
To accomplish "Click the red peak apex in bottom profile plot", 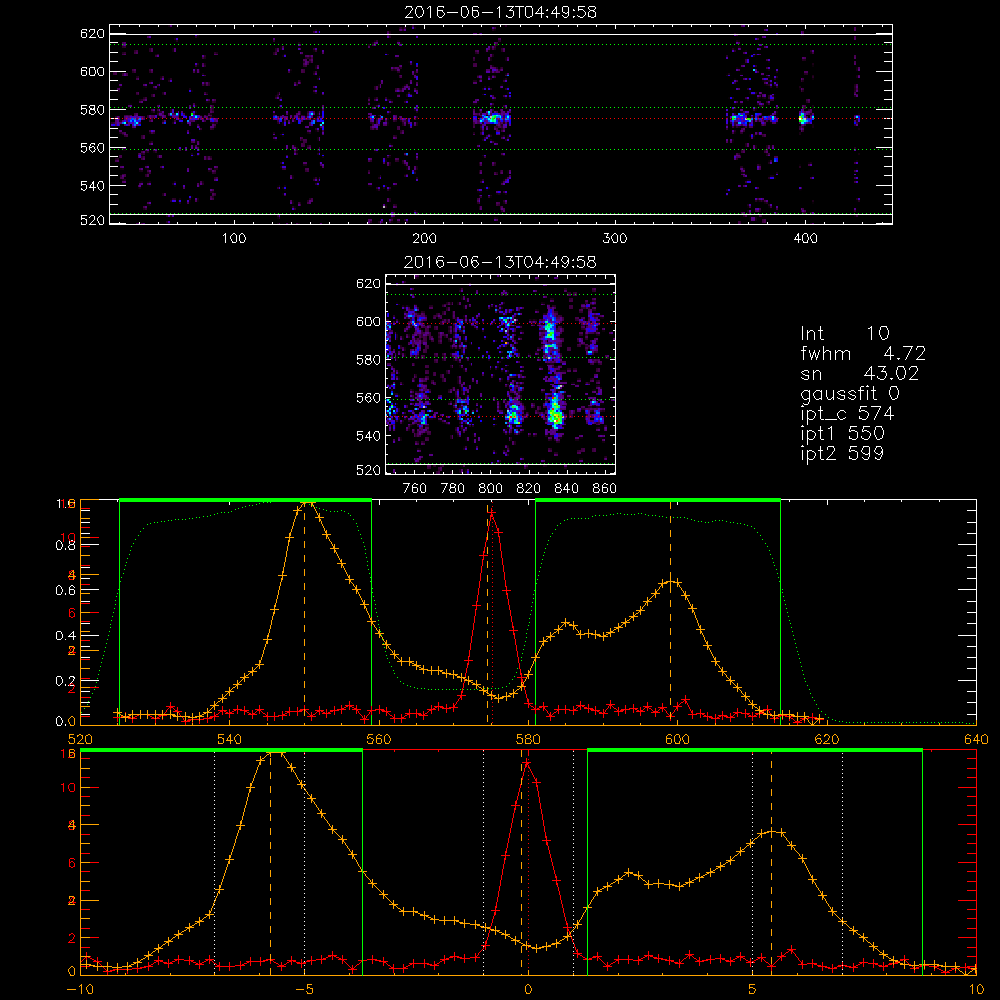I will [526, 763].
